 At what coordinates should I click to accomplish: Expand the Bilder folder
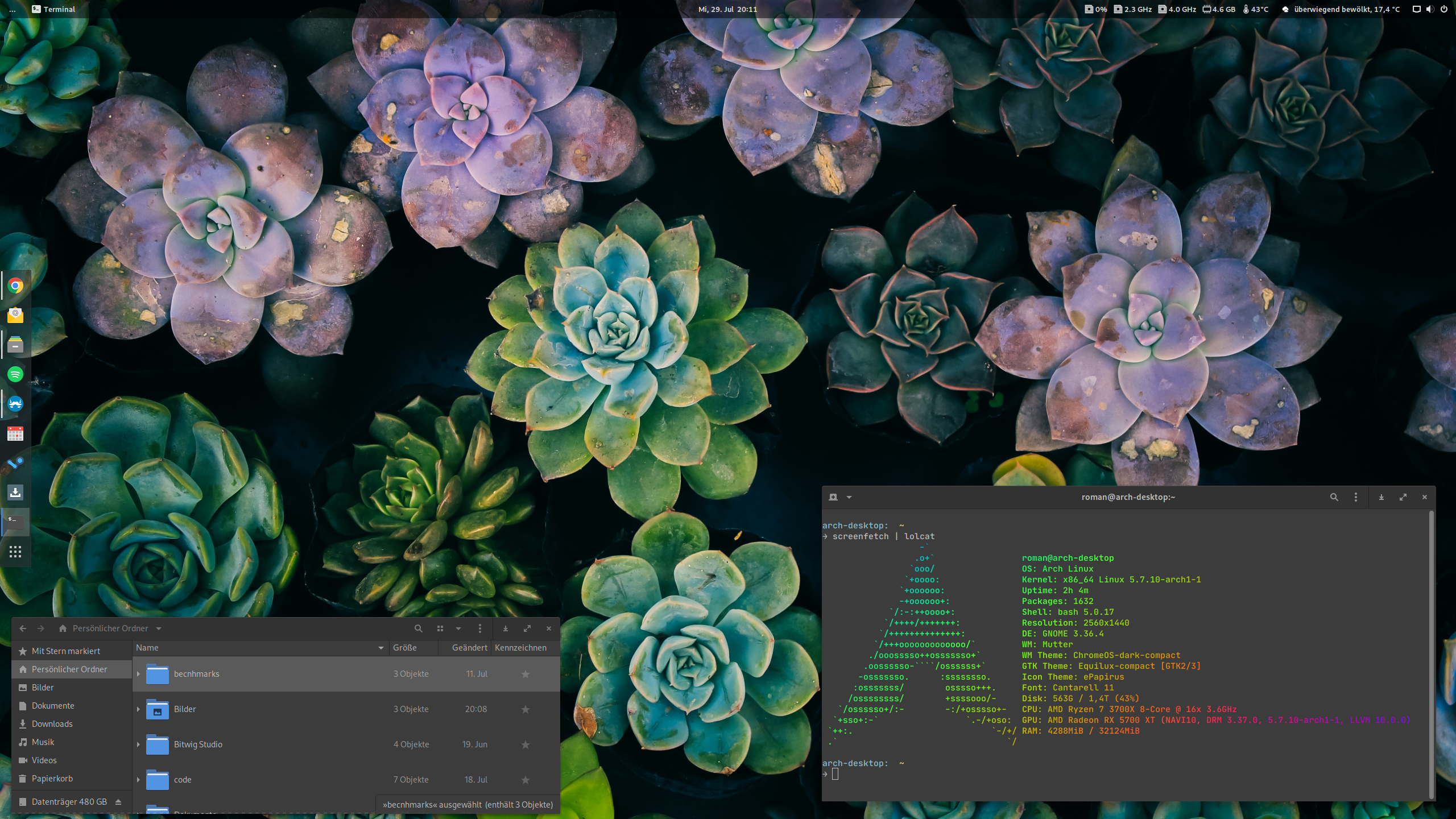point(137,708)
